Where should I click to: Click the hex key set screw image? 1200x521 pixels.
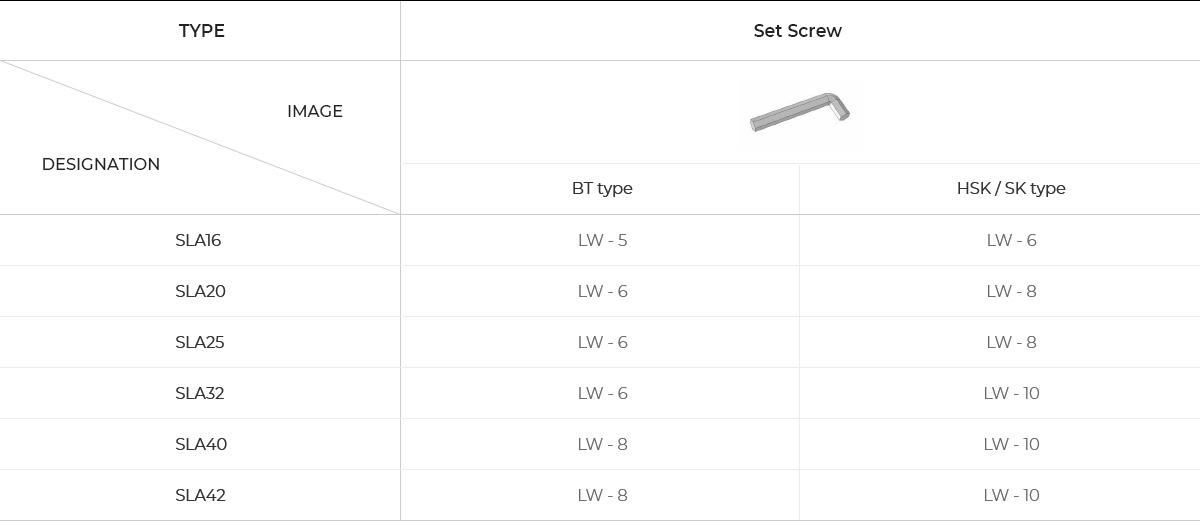799,113
